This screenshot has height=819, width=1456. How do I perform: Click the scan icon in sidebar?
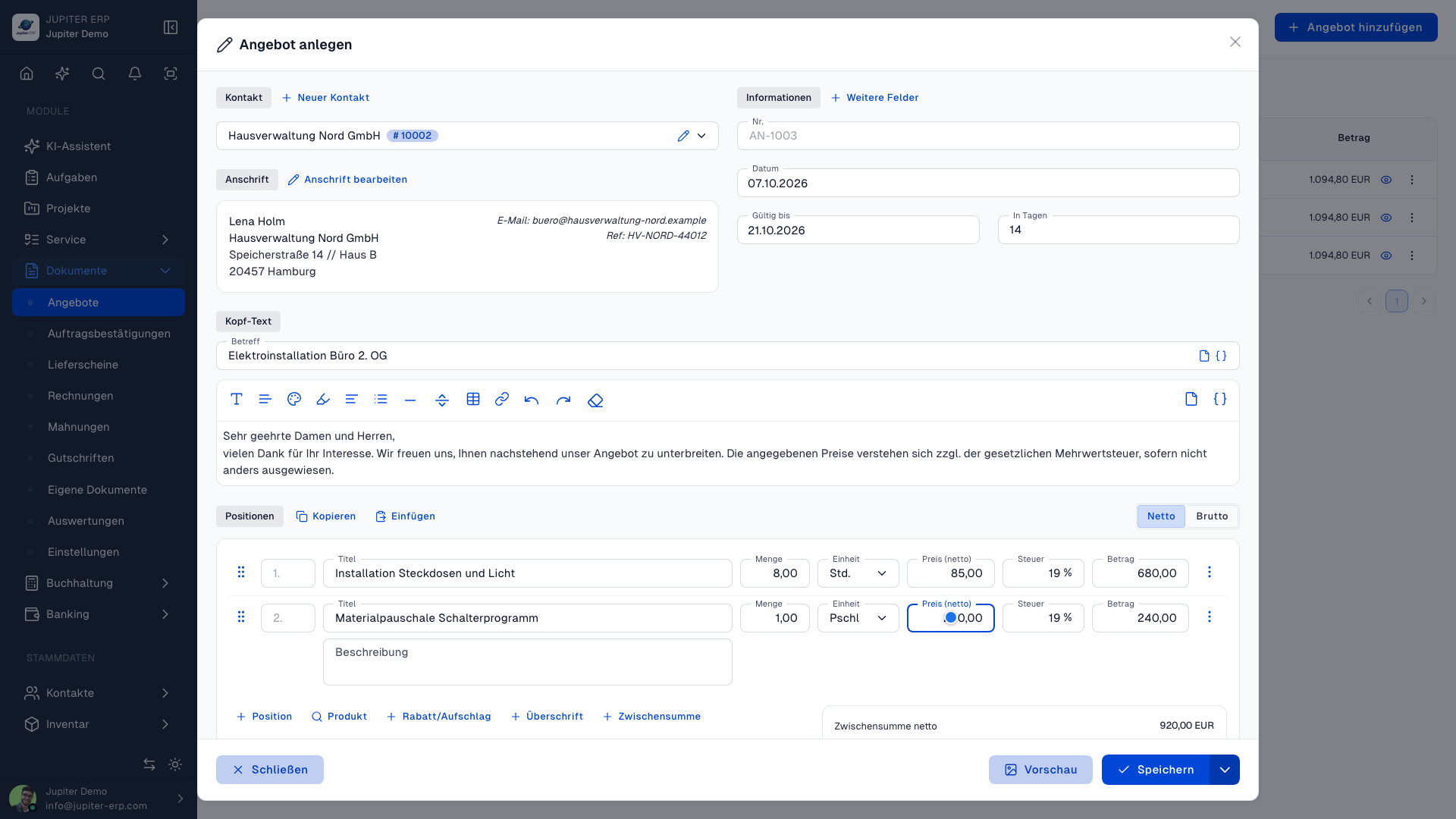coord(171,74)
